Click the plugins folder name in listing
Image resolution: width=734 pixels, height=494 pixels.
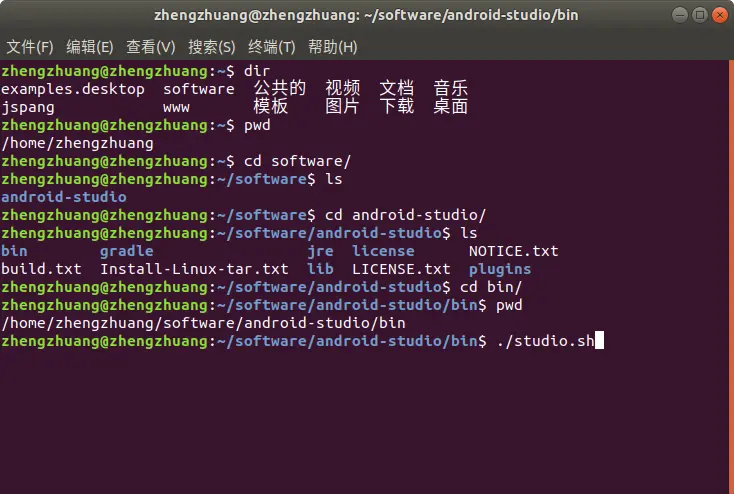click(500, 269)
